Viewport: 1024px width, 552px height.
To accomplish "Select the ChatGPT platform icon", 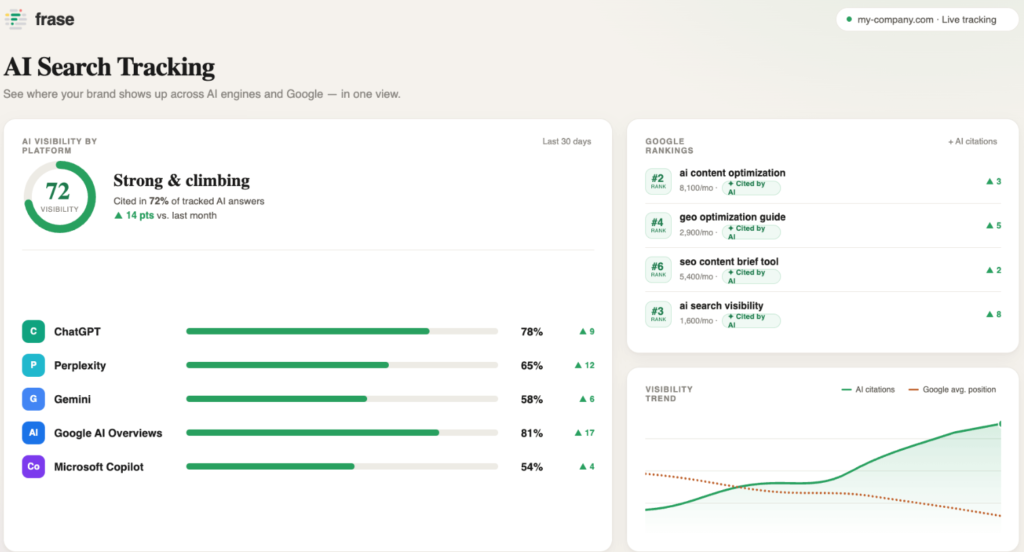I will tap(33, 331).
